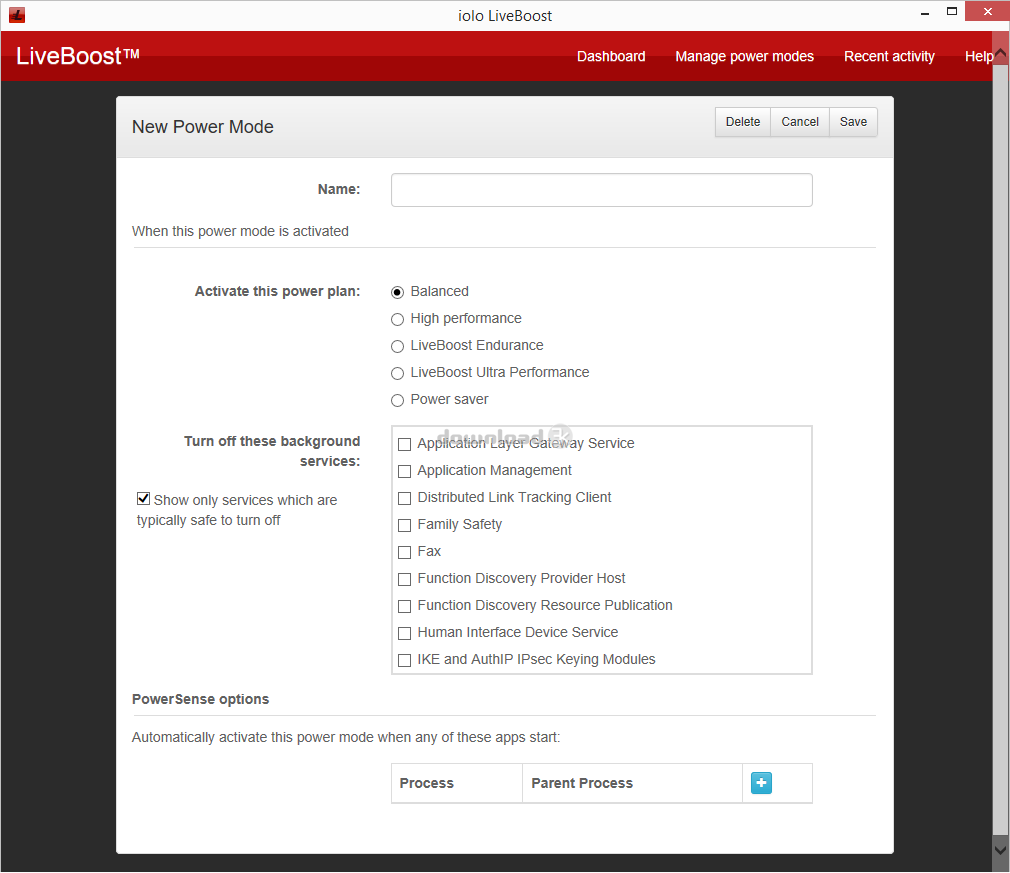
Task: Select the Balanced power plan
Action: [397, 293]
